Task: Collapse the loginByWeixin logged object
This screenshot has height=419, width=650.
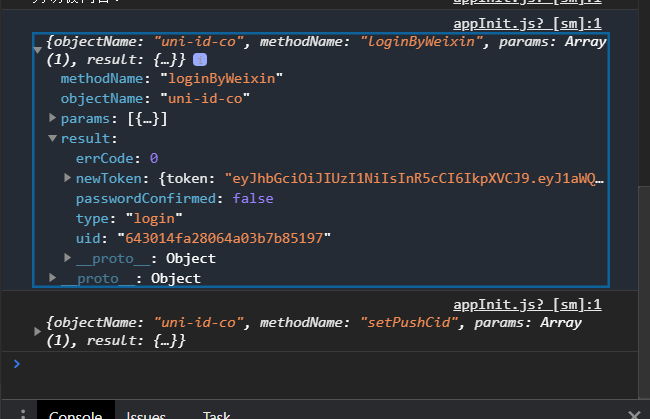Action: coord(39,43)
